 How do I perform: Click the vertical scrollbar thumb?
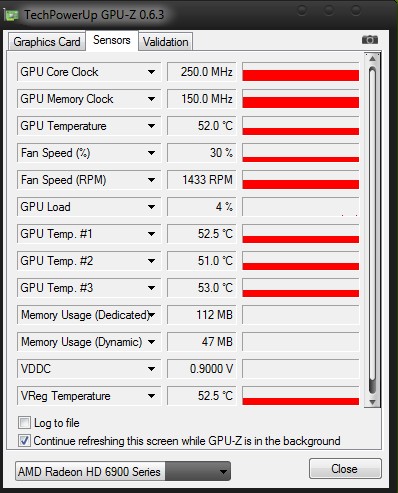tap(372, 230)
